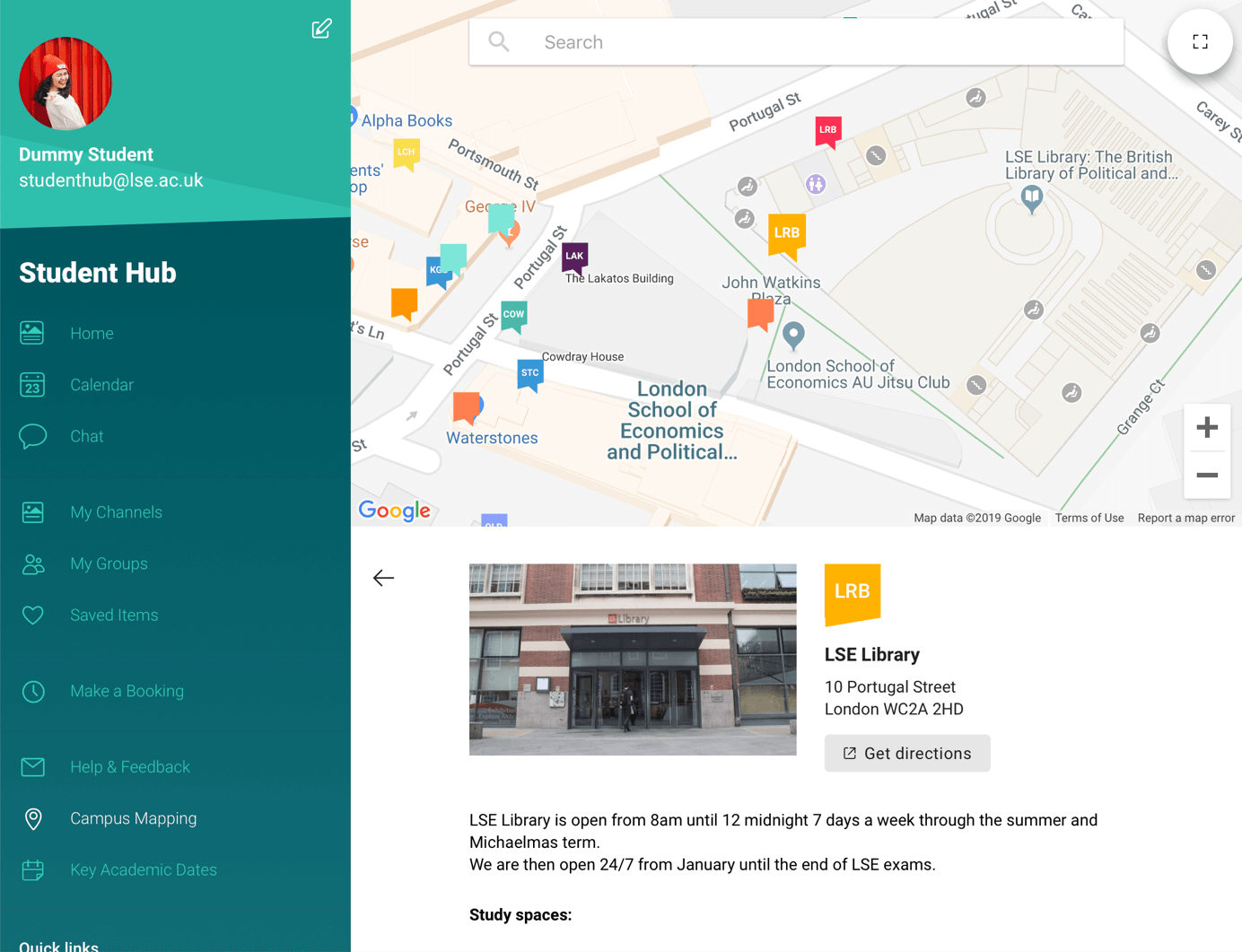Screen dimensions: 1242x952
Task: Click the Google logo on map
Action: coord(395,511)
